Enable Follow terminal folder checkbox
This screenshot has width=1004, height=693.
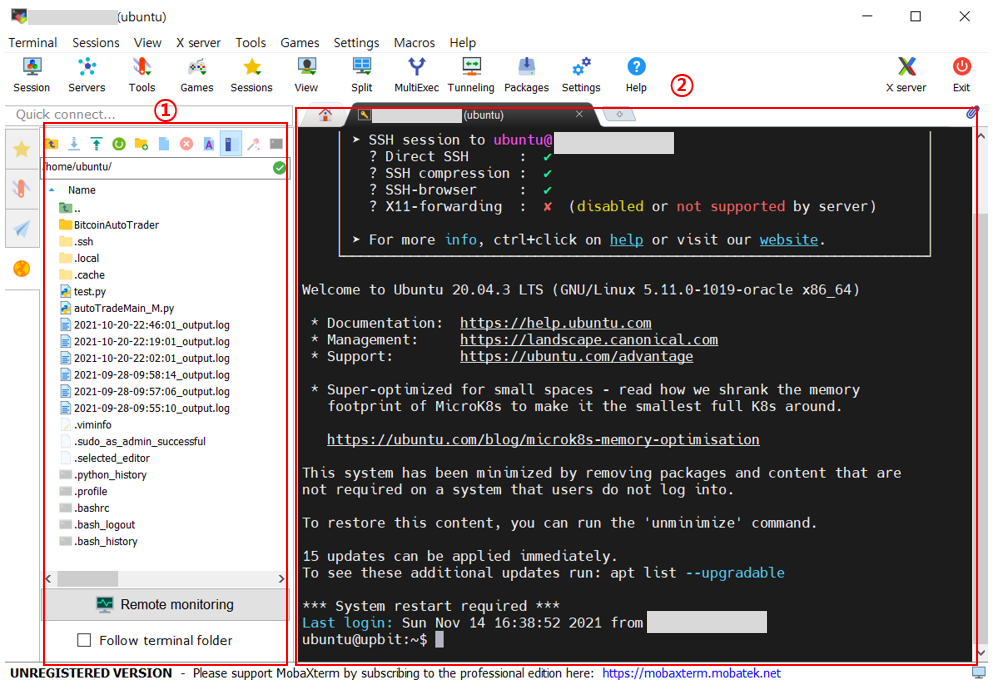(84, 640)
